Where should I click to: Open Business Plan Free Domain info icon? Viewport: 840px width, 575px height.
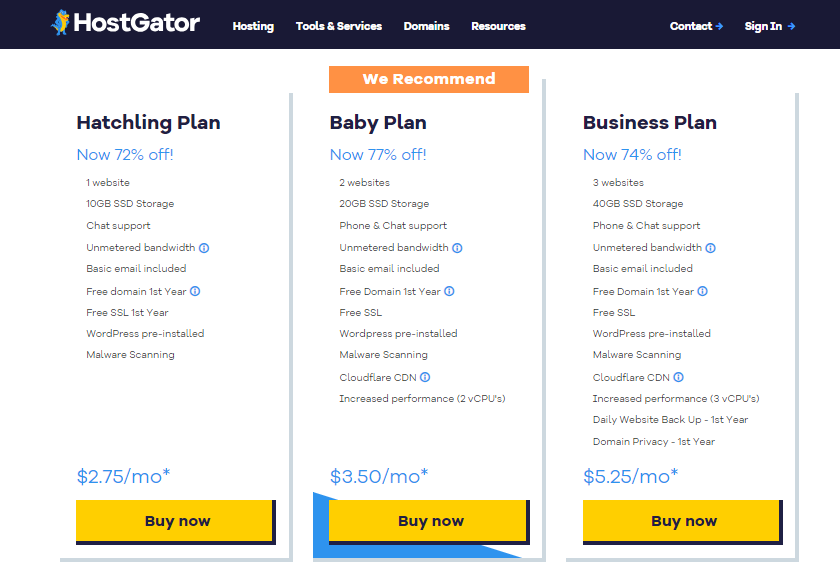coord(702,291)
